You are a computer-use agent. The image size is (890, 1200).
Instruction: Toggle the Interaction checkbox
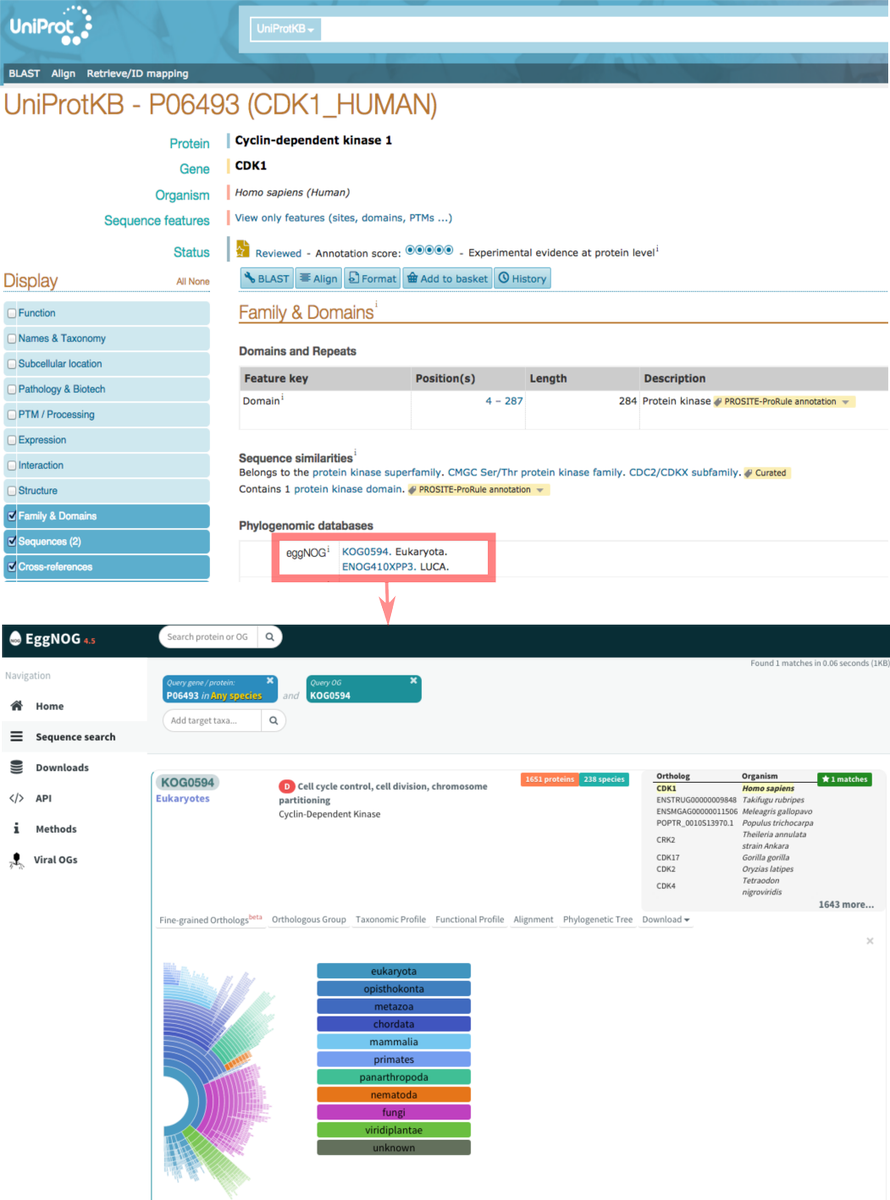[12, 466]
